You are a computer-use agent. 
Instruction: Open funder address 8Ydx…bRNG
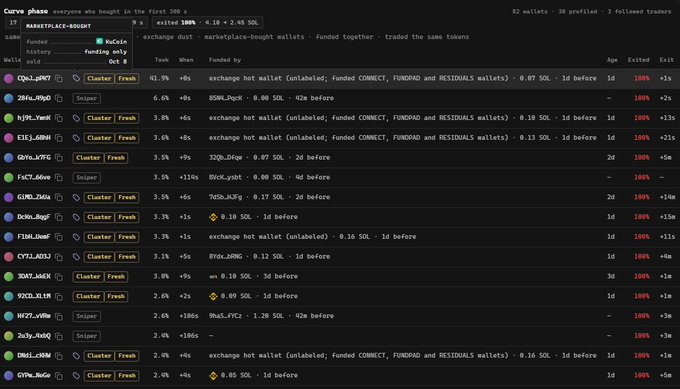[x=226, y=257]
